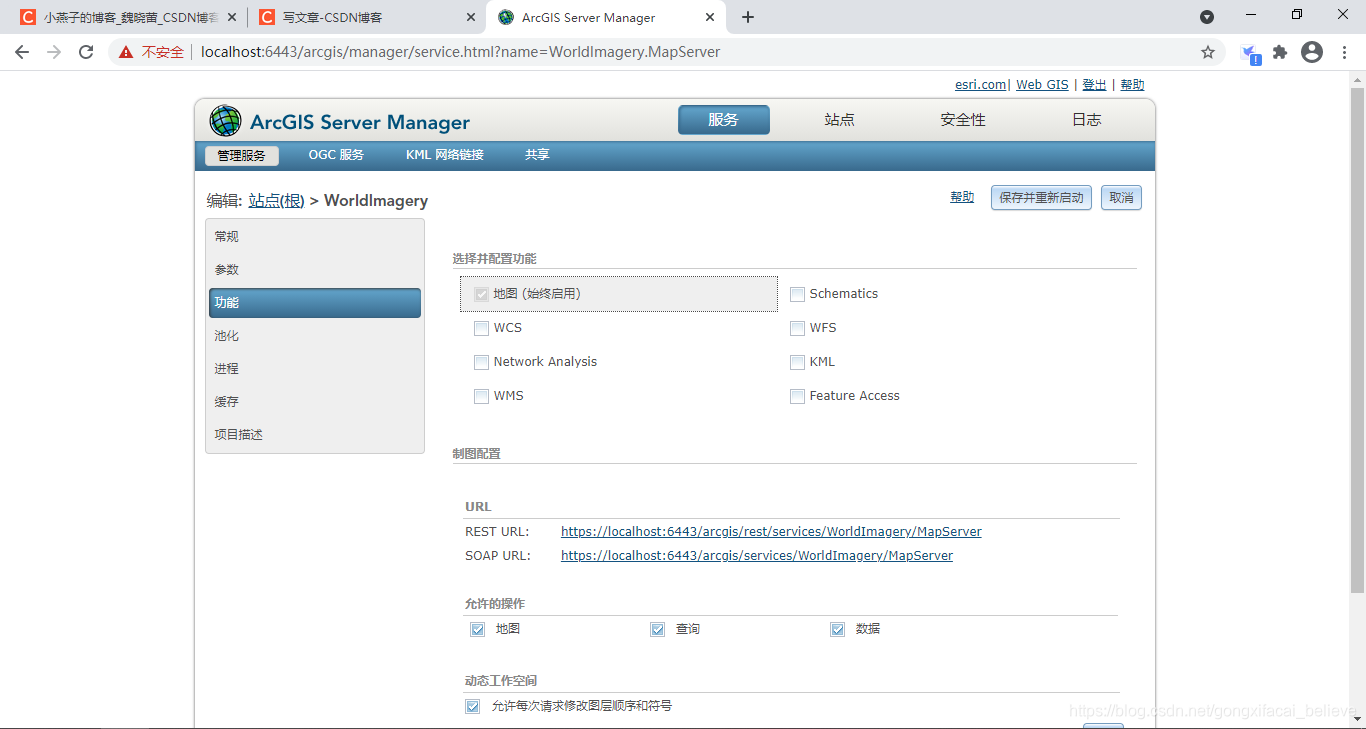1366x729 pixels.
Task: Close the ArcGIS Server Manager tab
Action: click(711, 17)
